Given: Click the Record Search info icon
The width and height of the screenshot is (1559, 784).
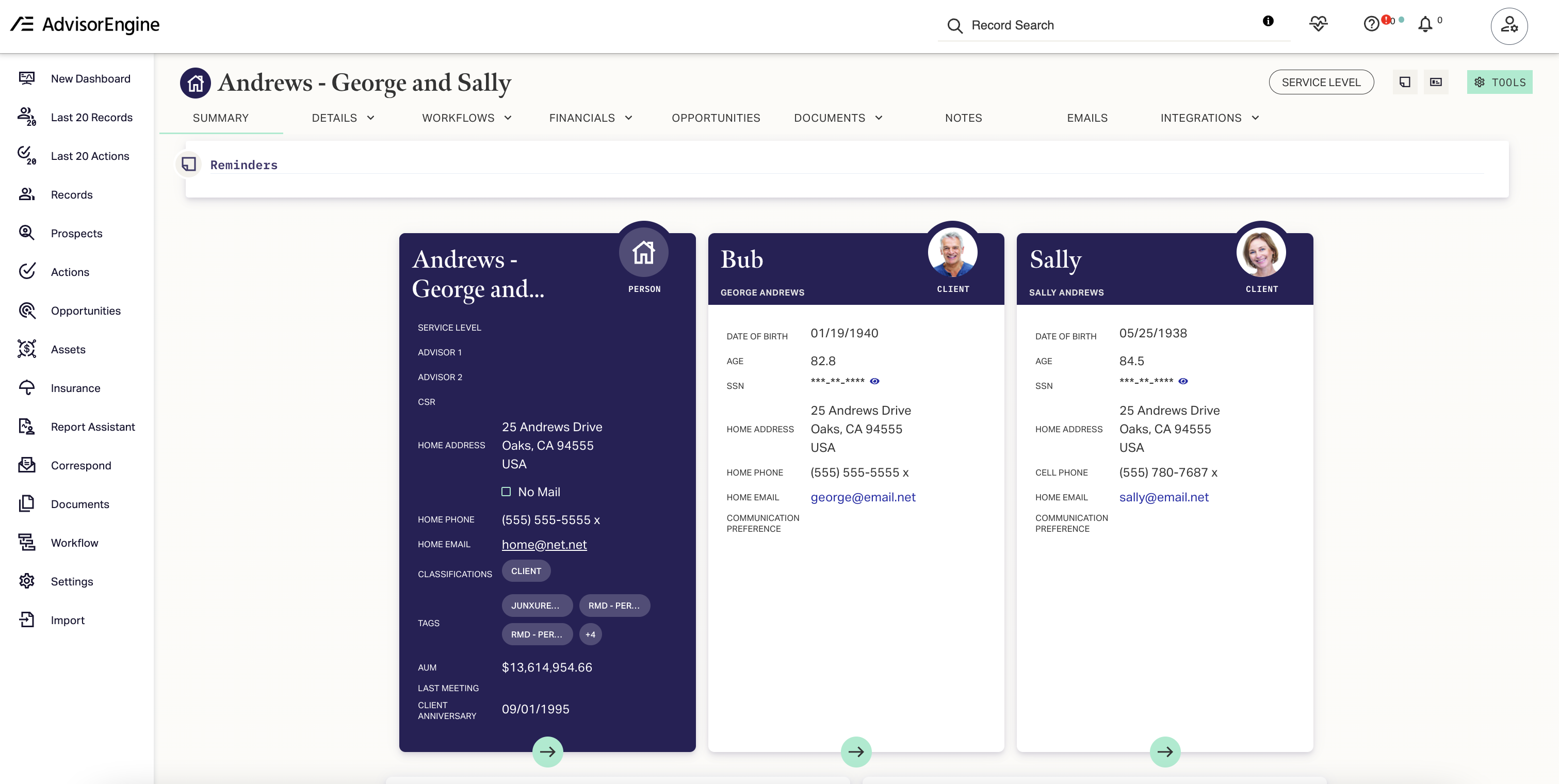Looking at the screenshot, I should pos(1268,21).
